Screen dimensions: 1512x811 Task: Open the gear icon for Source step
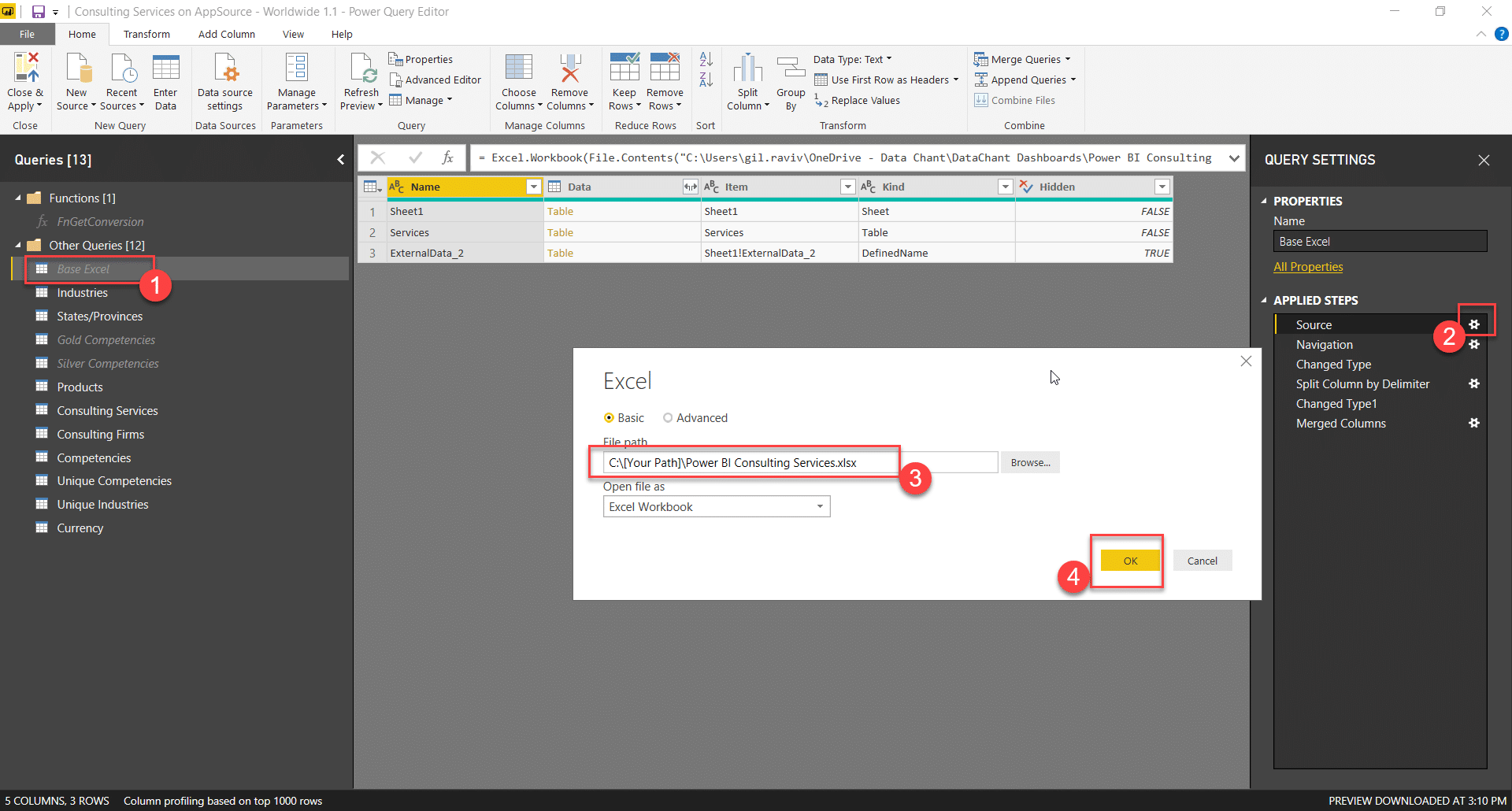coord(1474,324)
